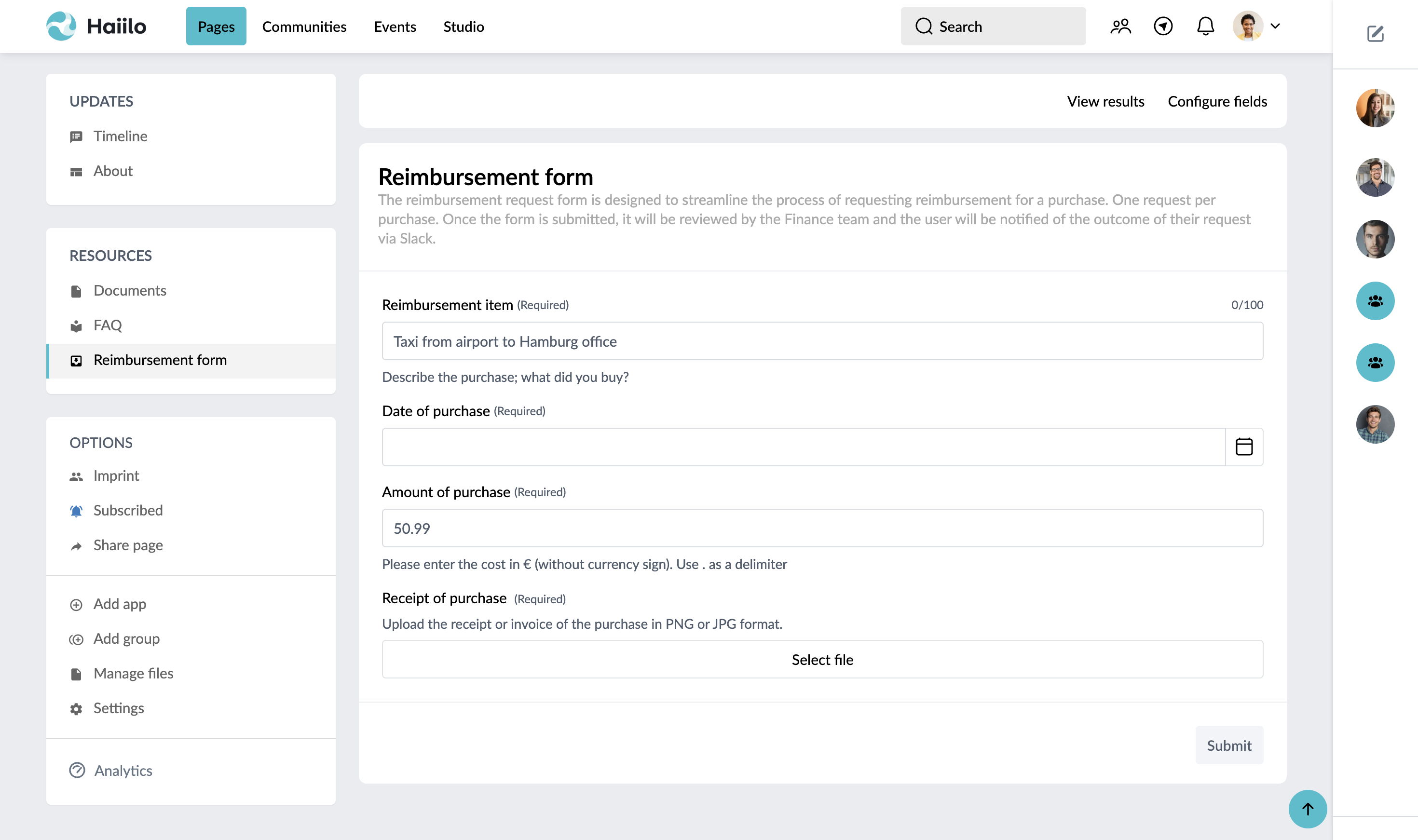Select Reimbursement form in the sidebar
The height and width of the screenshot is (840, 1418).
160,360
